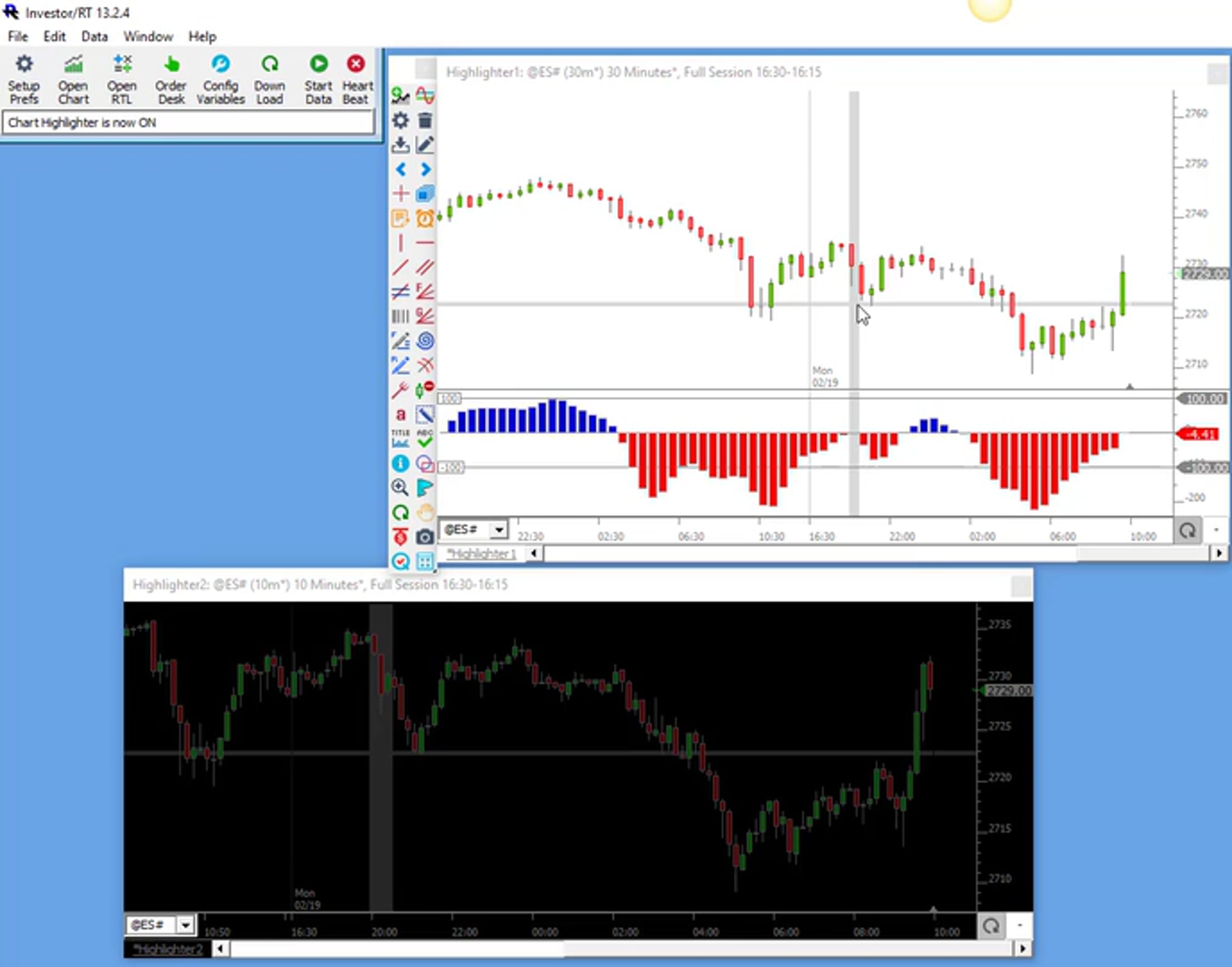Select the trash delete icon in chart toolbar
Screen dimensions: 1232x967
coord(425,120)
